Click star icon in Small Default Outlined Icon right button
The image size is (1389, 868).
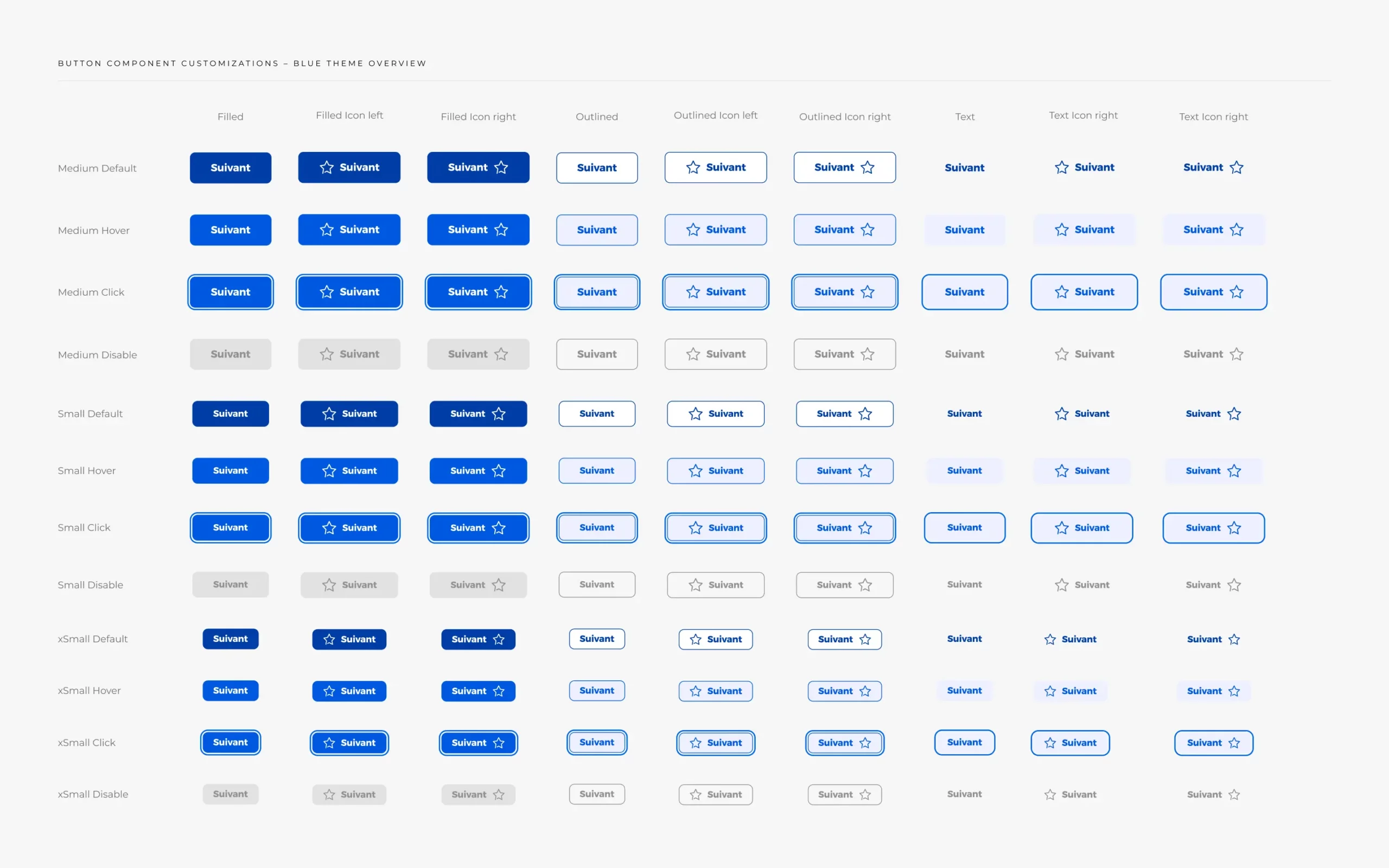pos(865,413)
